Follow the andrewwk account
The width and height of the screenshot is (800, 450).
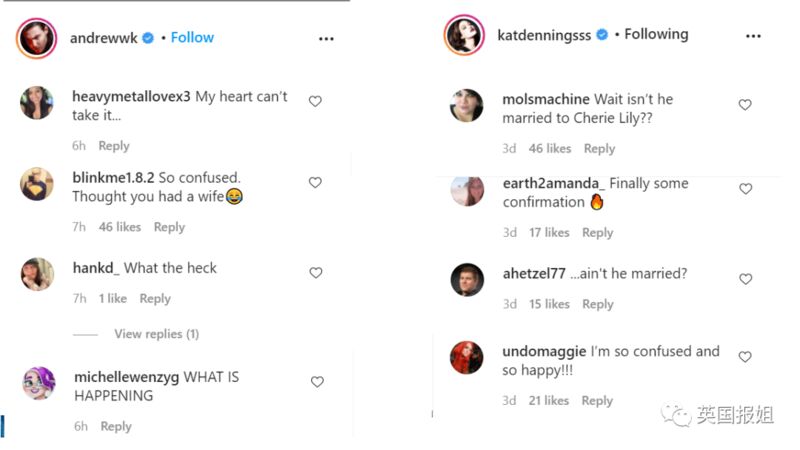pos(192,37)
